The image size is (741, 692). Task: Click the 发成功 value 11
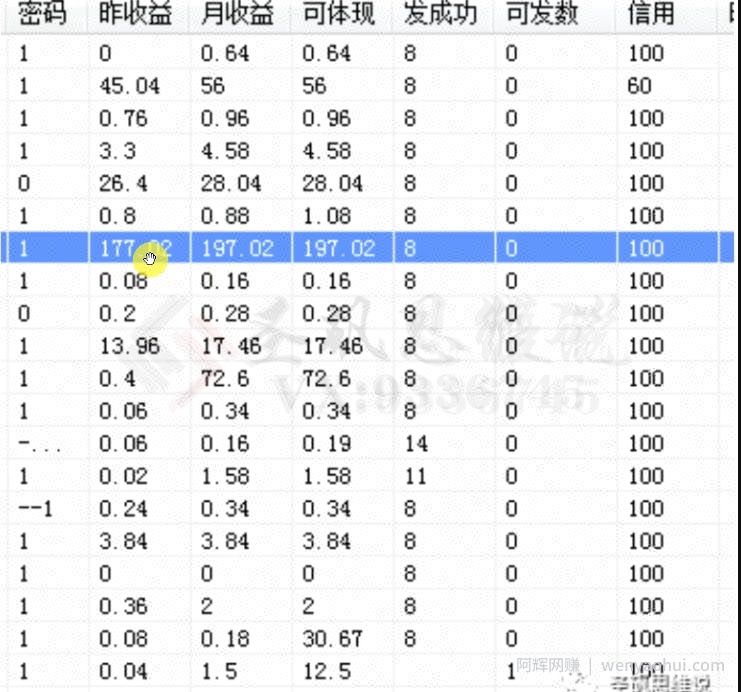pyautogui.click(x=416, y=476)
